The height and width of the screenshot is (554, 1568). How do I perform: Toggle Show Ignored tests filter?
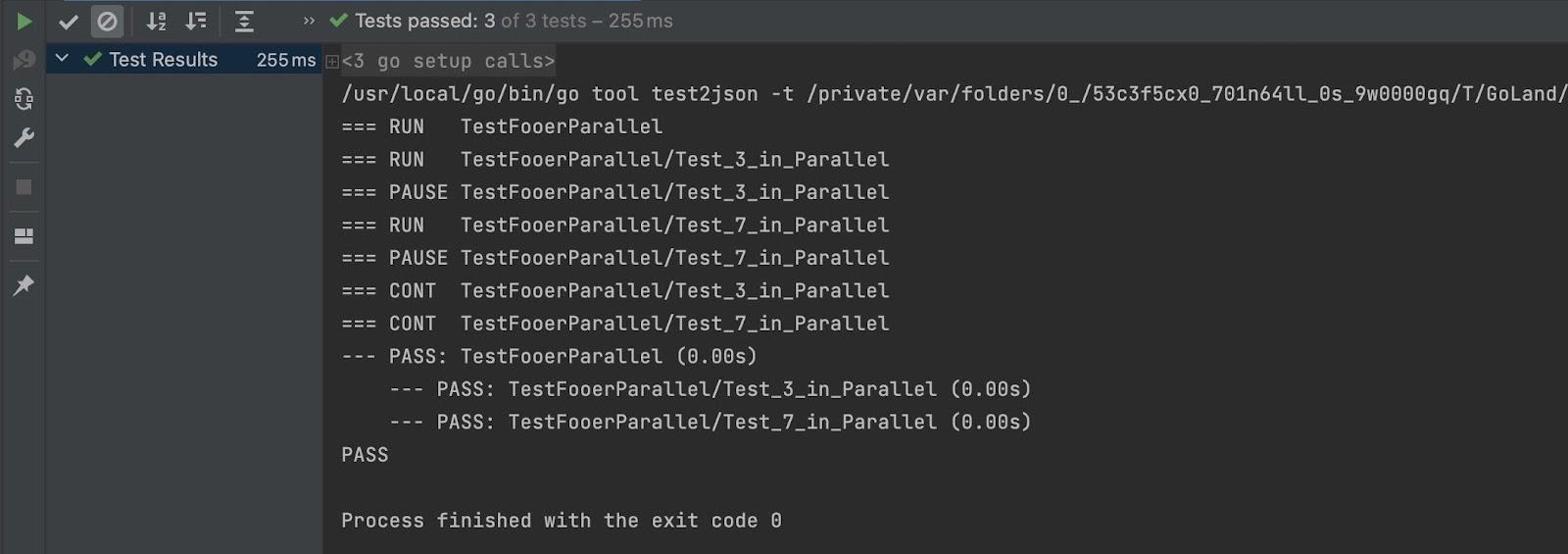pyautogui.click(x=107, y=21)
